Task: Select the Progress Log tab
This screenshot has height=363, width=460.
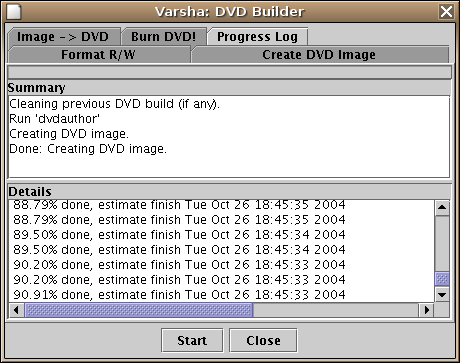Action: click(257, 37)
